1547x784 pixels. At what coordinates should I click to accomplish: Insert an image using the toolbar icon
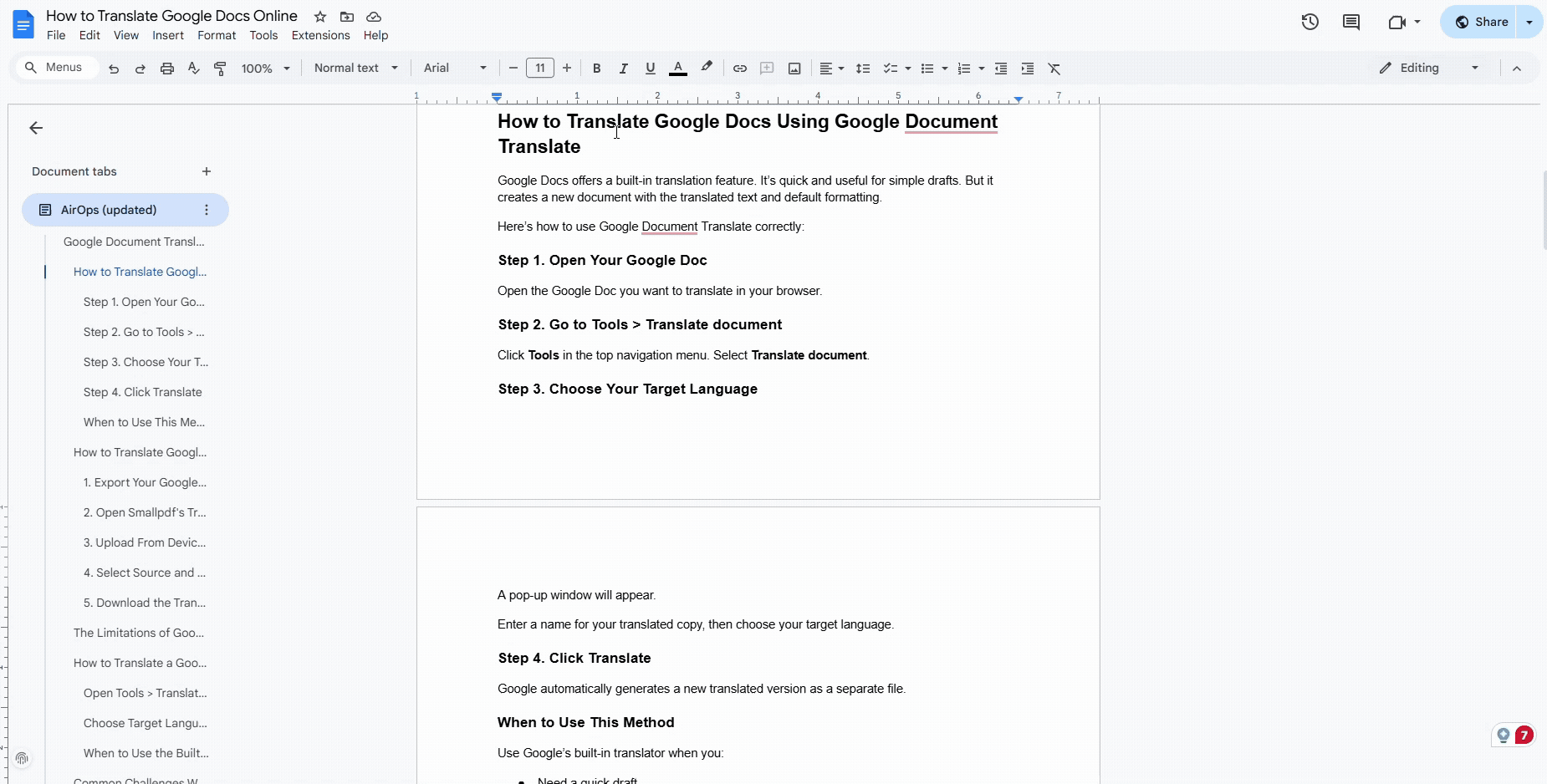[794, 69]
